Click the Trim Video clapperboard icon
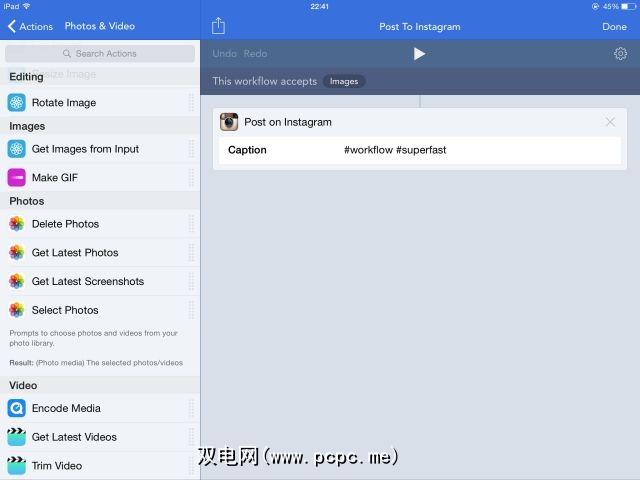 (17, 466)
